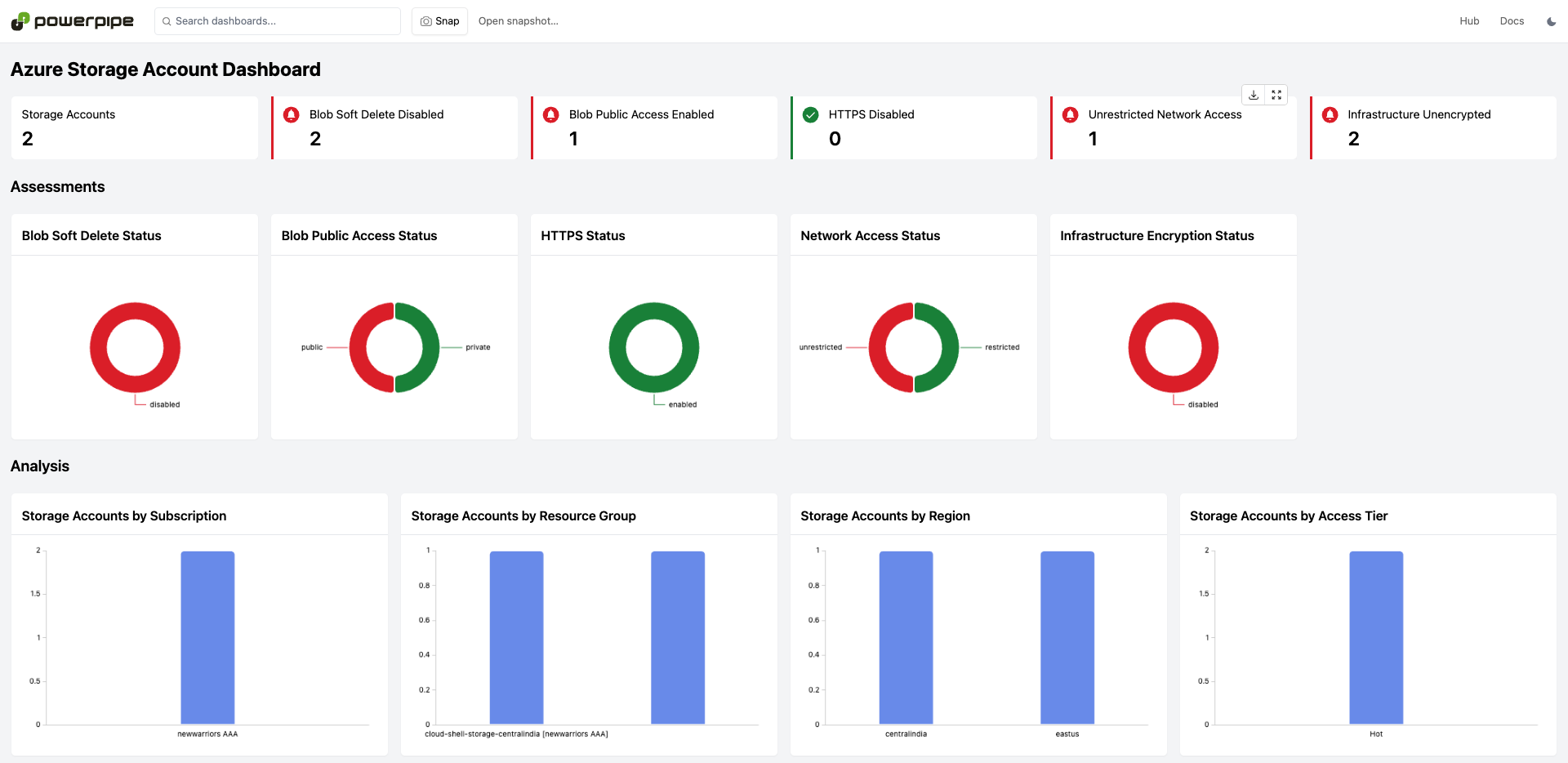
Task: Click the Assessments section heading
Action: [x=58, y=187]
